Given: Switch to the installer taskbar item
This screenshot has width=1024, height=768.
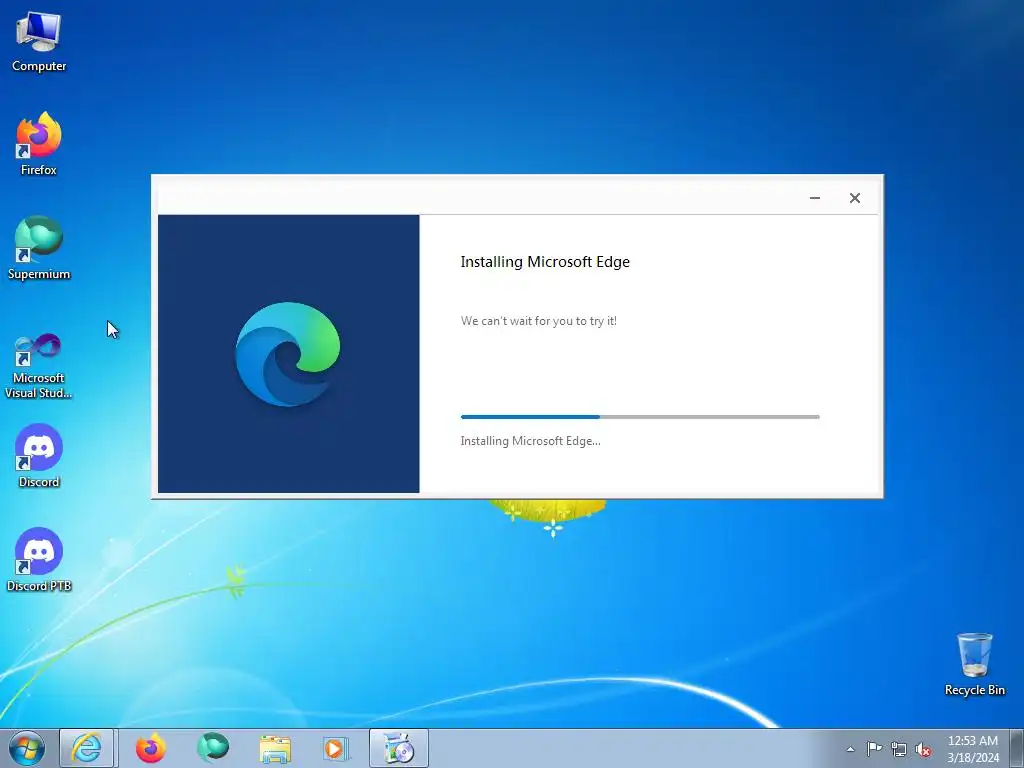Looking at the screenshot, I should [x=399, y=748].
